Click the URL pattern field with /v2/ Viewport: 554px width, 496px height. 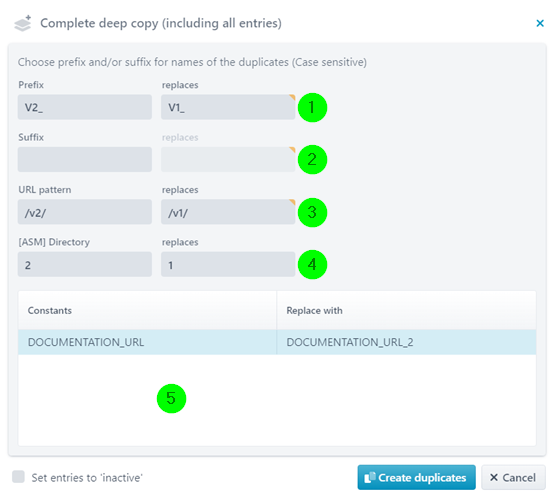coord(85,212)
